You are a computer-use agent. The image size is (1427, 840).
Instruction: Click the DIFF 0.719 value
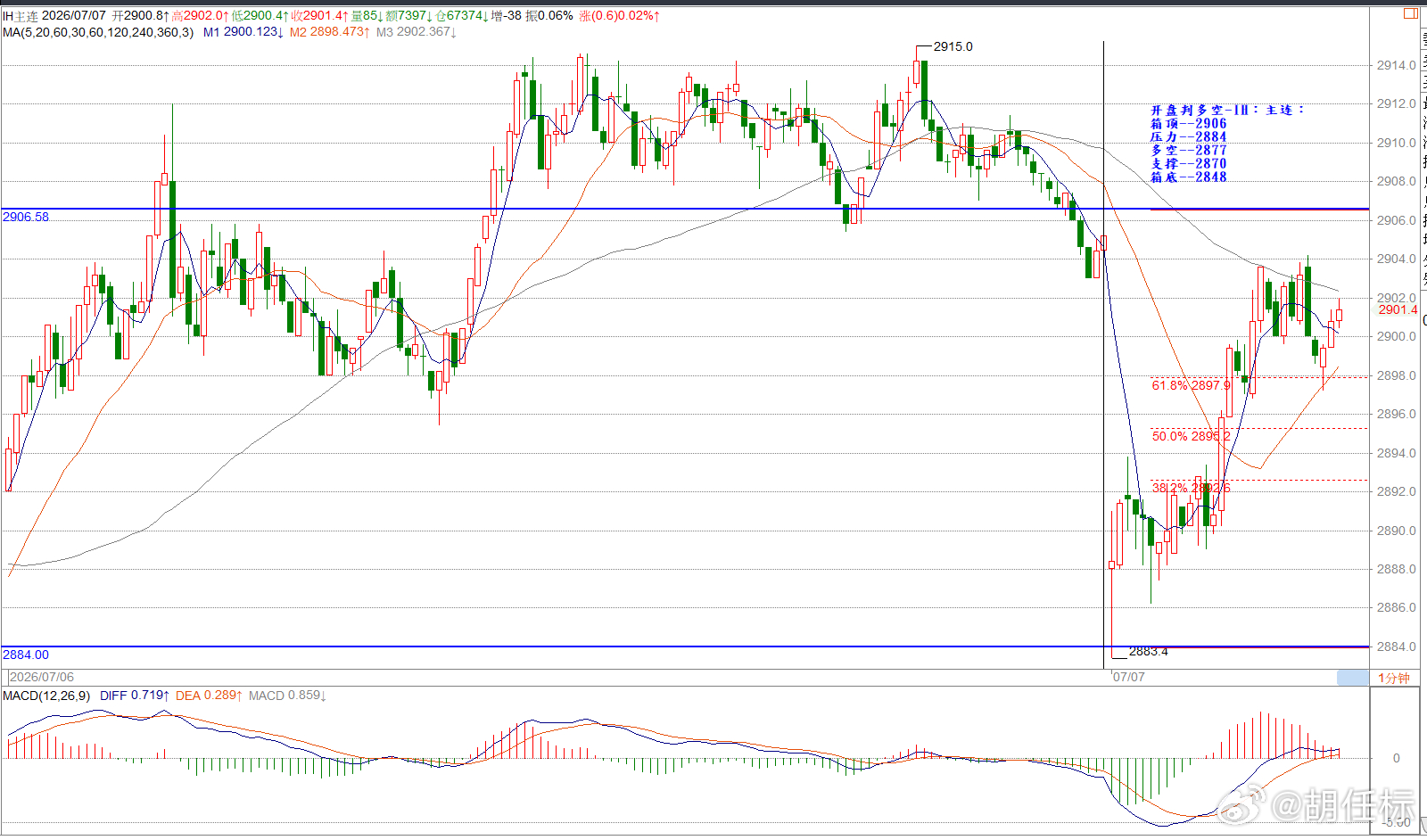coord(135,696)
